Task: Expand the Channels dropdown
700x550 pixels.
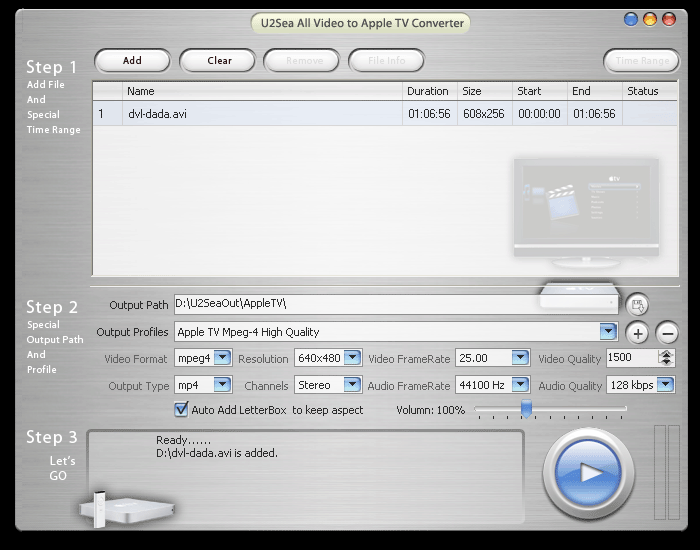Action: coord(353,384)
